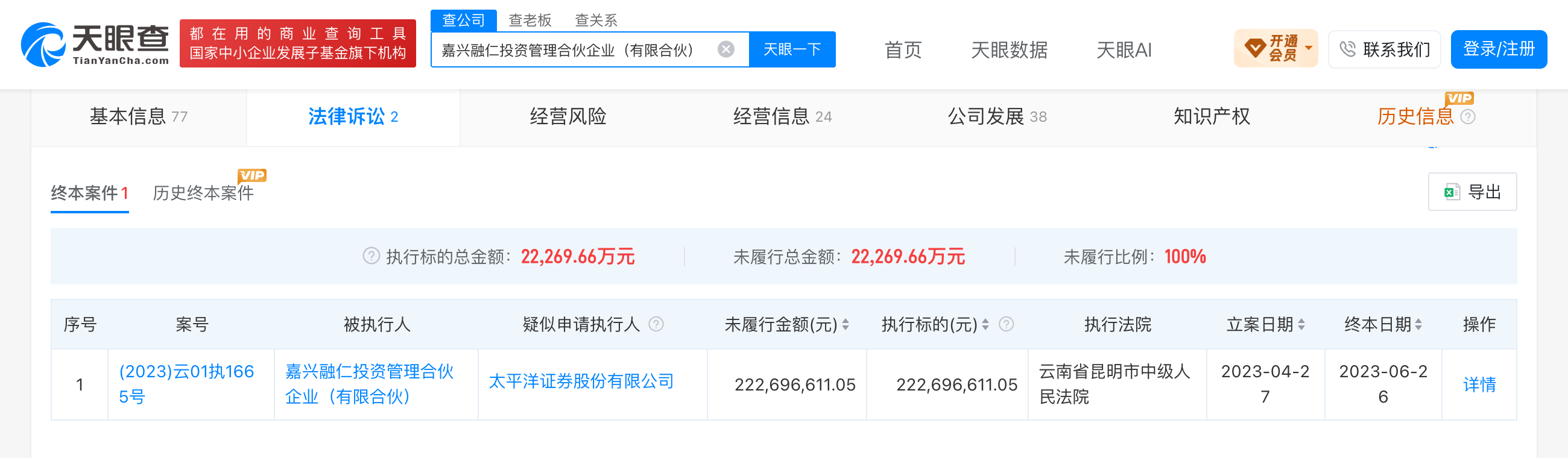Open case link (2023)云01执1665号
The height and width of the screenshot is (458, 1568).
(186, 384)
